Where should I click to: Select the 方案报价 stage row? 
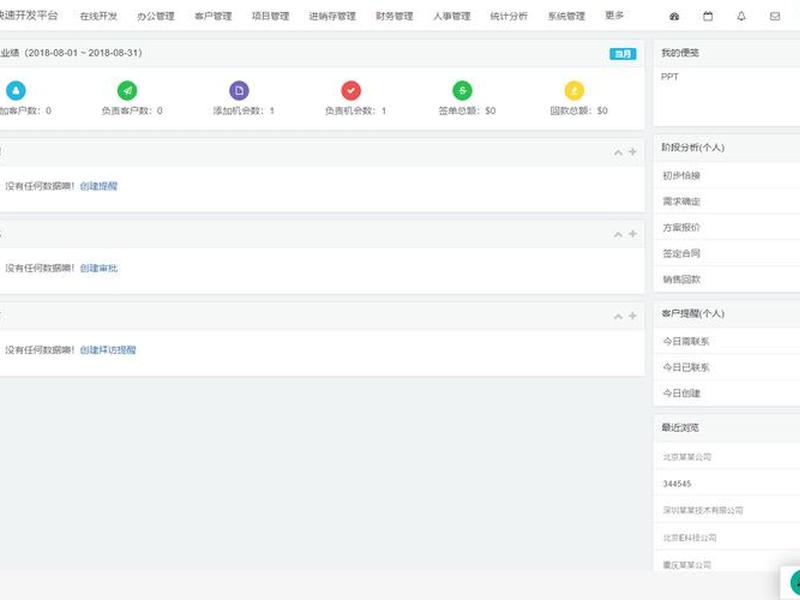click(x=727, y=228)
